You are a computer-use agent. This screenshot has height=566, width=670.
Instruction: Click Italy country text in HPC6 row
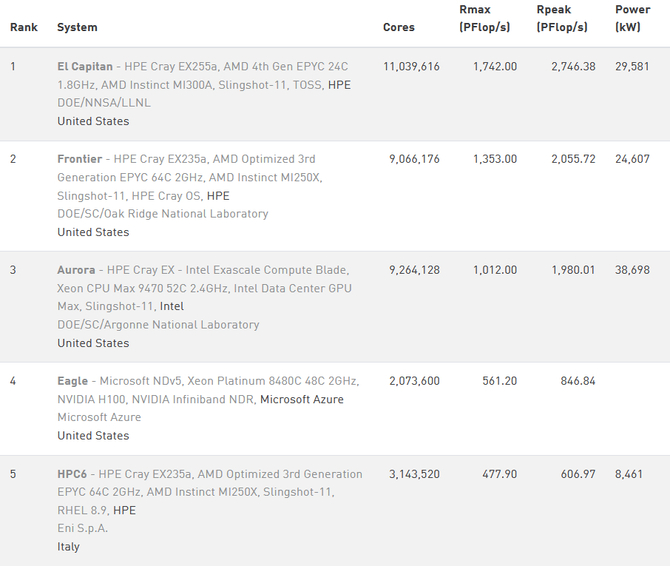click(x=68, y=547)
